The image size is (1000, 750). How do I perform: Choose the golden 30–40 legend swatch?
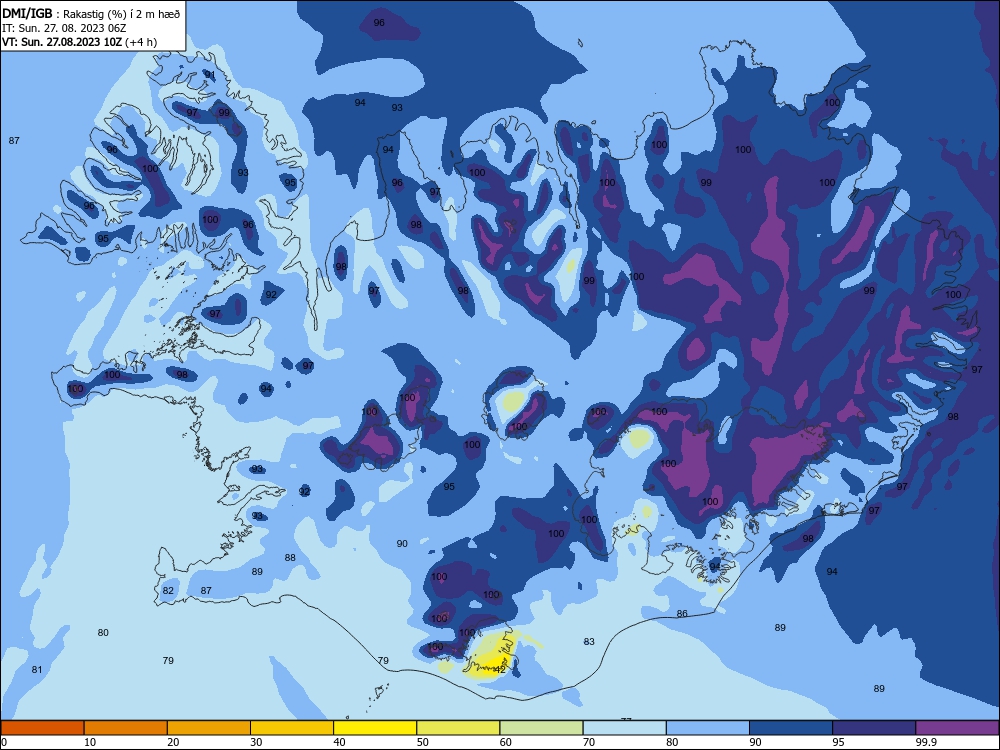click(x=292, y=728)
